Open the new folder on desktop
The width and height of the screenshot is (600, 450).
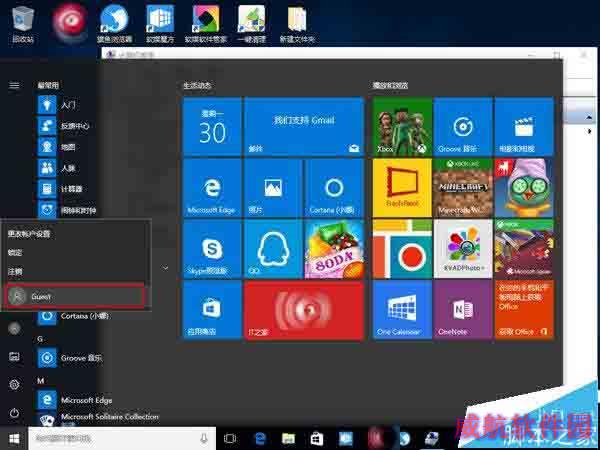[297, 24]
